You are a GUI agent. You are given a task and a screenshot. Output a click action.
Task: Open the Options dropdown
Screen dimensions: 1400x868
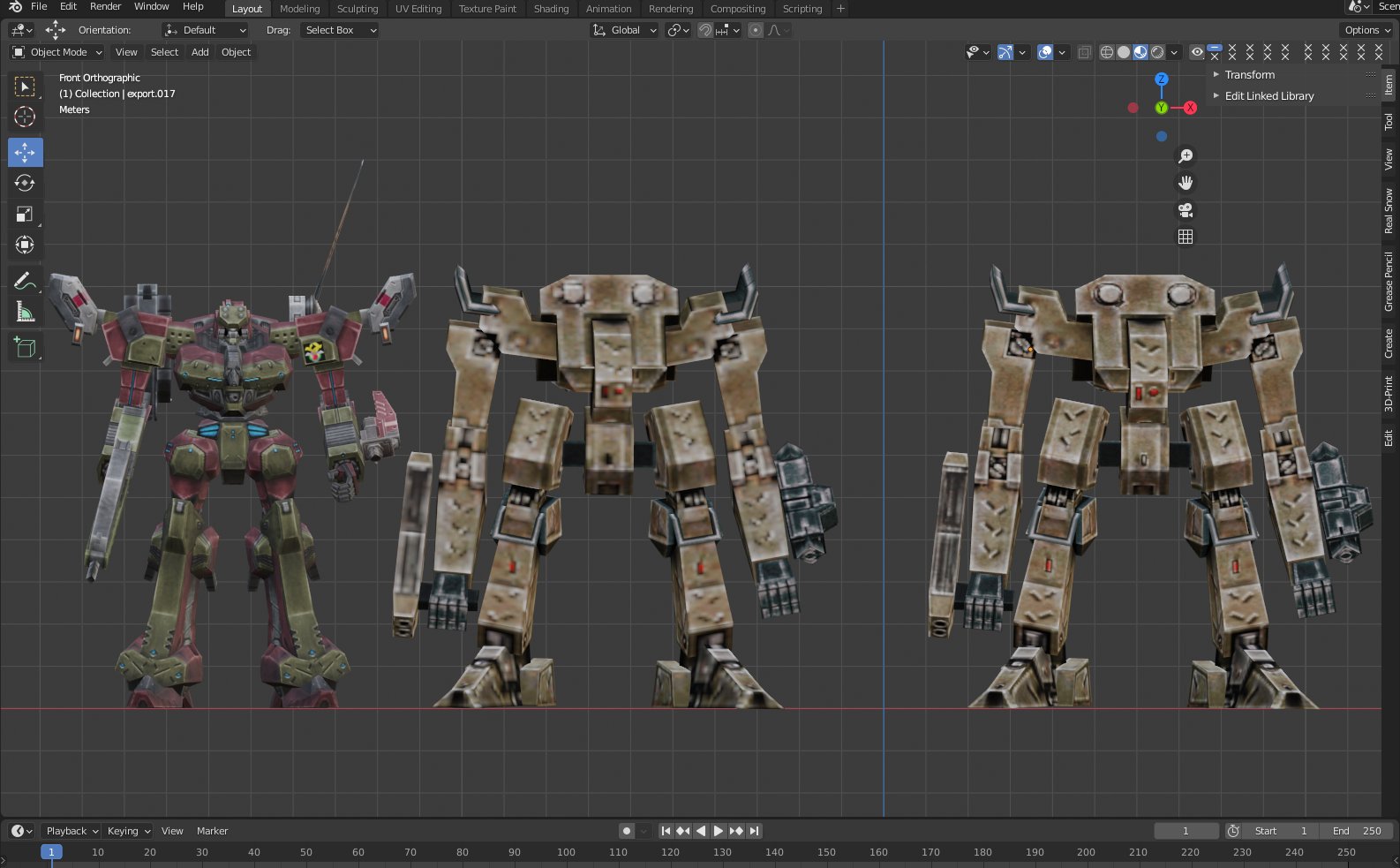pyautogui.click(x=1367, y=30)
